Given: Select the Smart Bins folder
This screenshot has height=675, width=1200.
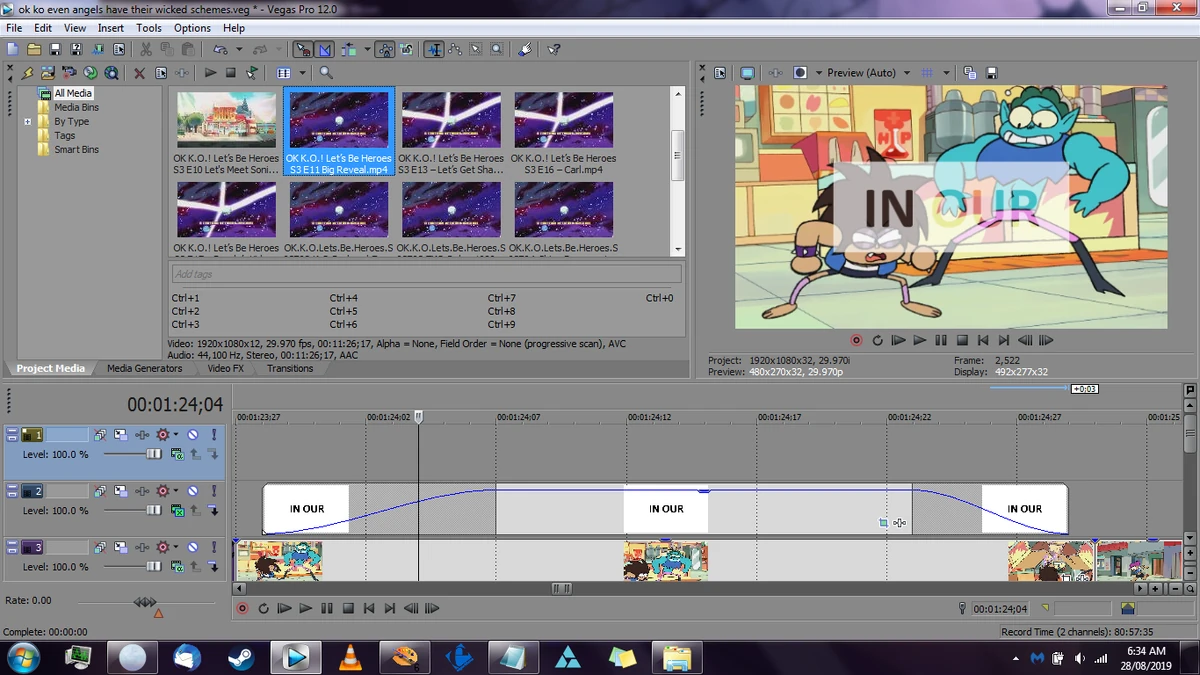Looking at the screenshot, I should point(76,150).
